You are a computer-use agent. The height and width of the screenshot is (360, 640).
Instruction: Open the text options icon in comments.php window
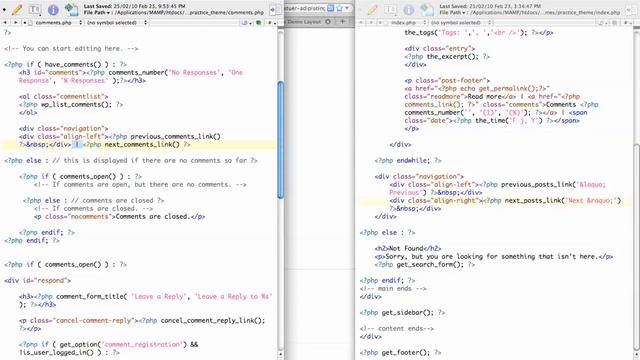coord(35,9)
